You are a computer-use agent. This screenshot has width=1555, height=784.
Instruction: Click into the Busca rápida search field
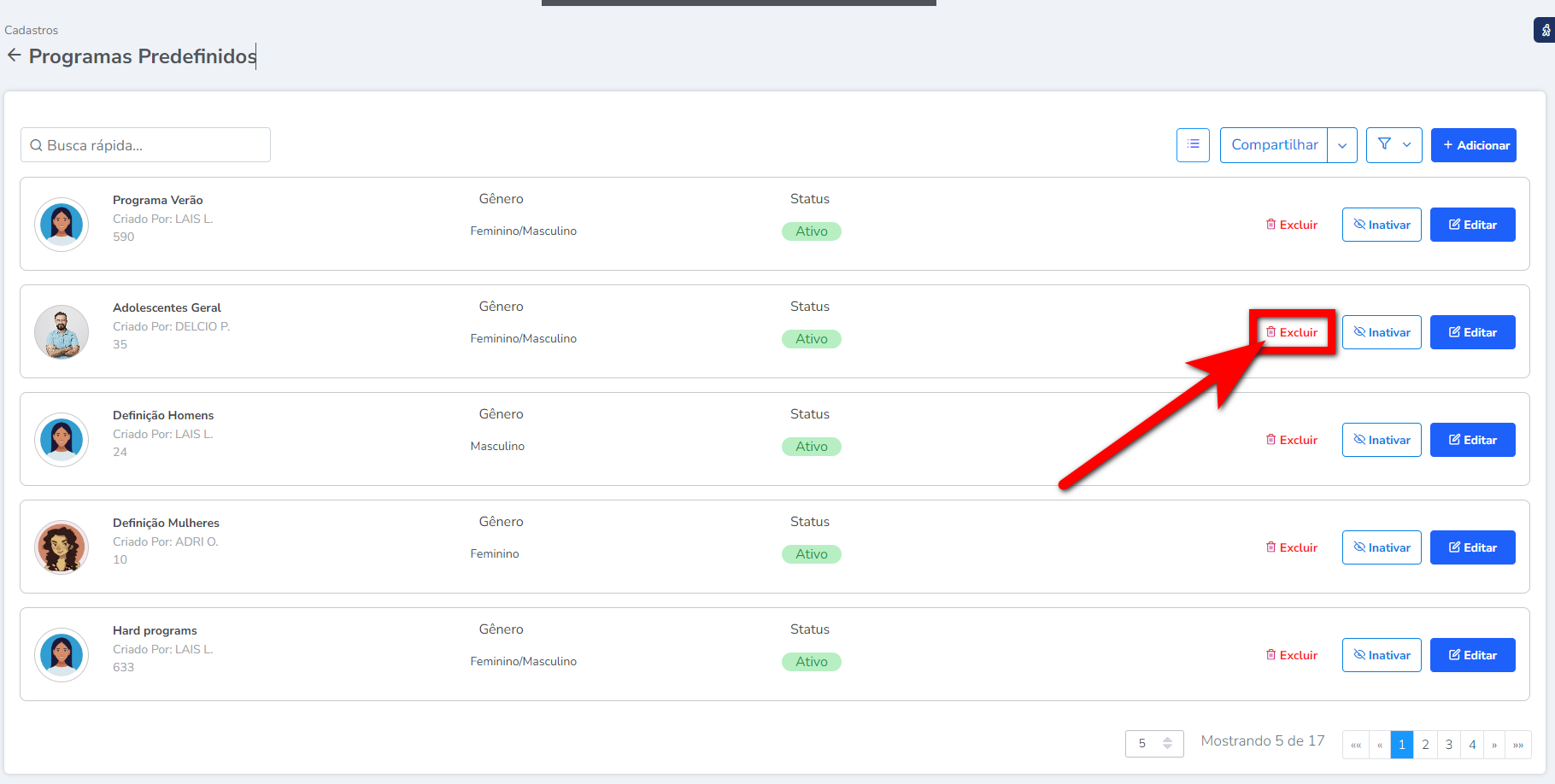click(145, 145)
